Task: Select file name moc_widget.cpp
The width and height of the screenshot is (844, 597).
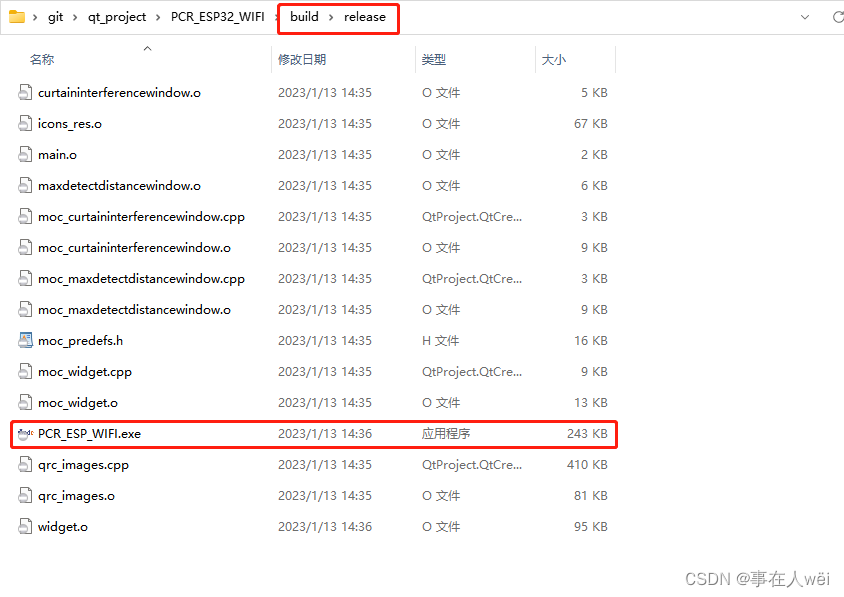Action: (85, 372)
